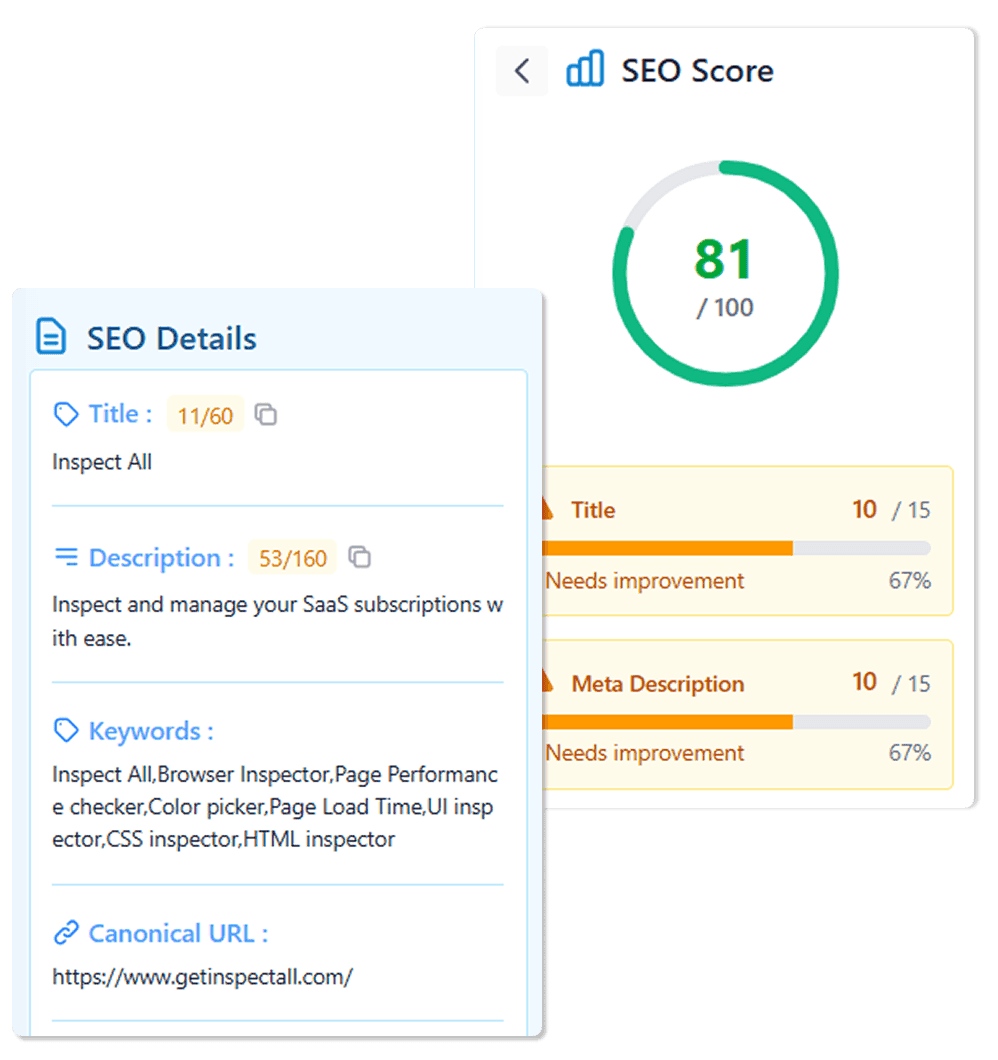Screen dimensions: 998x1060
Task: Click the Title orange progress bar
Action: 667,548
